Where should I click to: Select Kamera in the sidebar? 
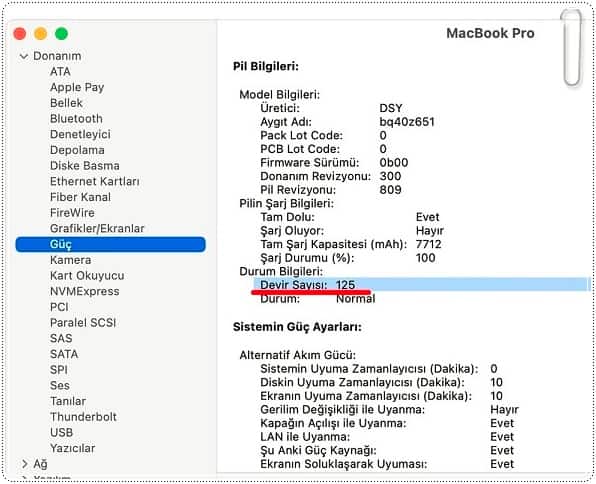pyautogui.click(x=70, y=260)
